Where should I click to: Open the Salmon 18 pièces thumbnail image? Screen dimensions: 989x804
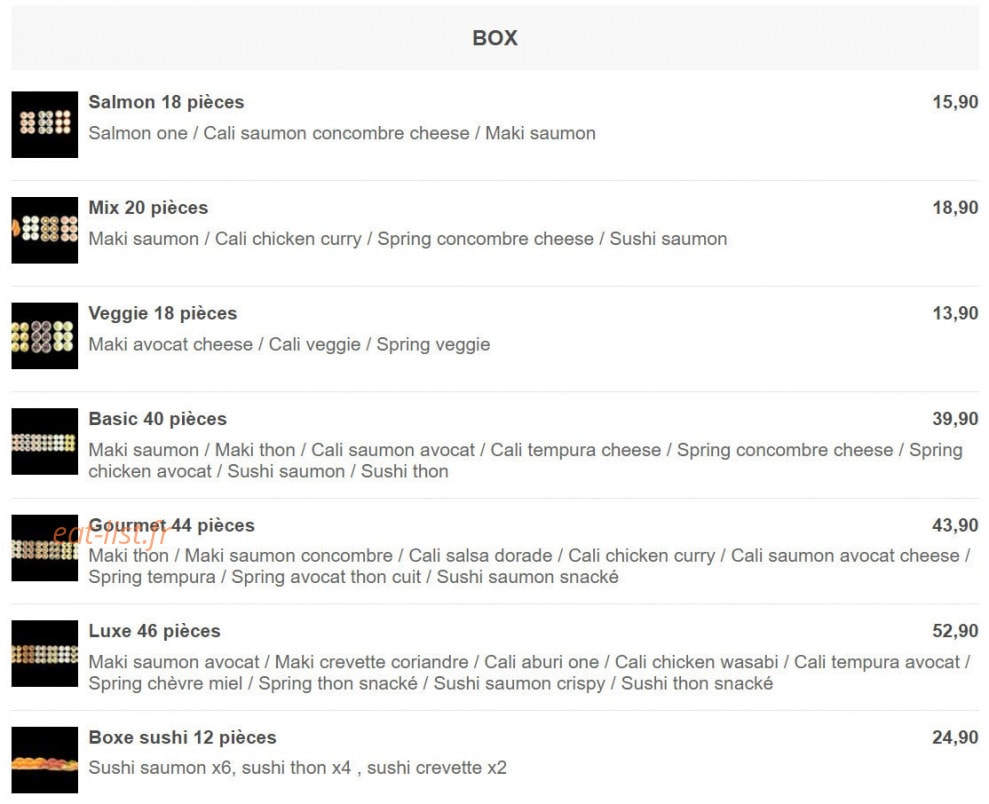[45, 124]
